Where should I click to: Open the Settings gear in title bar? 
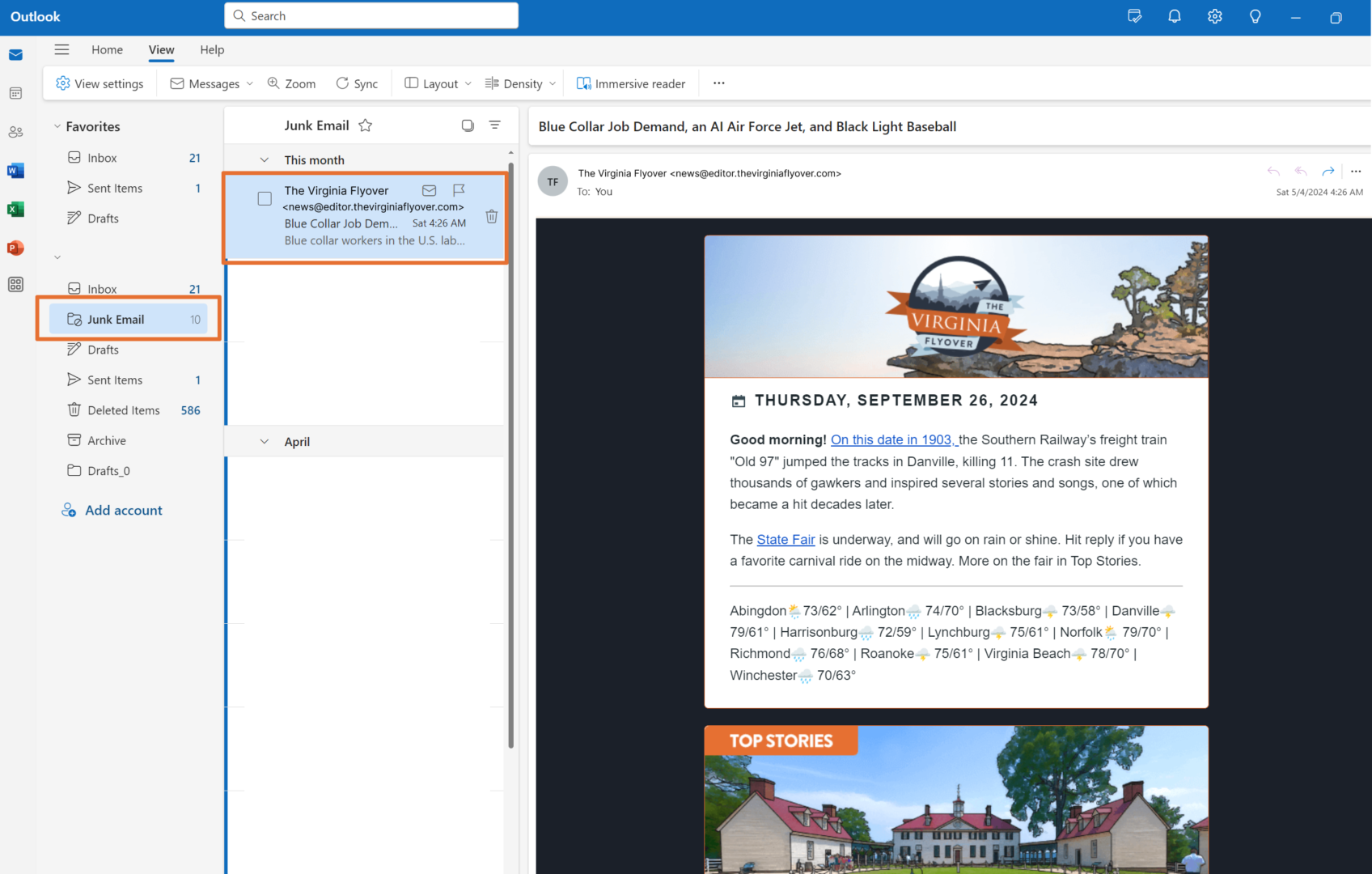point(1215,16)
